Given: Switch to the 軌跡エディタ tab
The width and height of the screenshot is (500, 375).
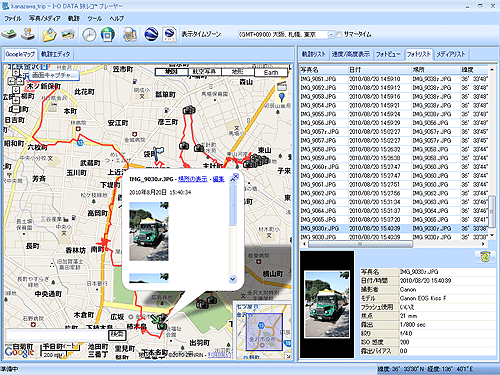Looking at the screenshot, I should (x=55, y=54).
